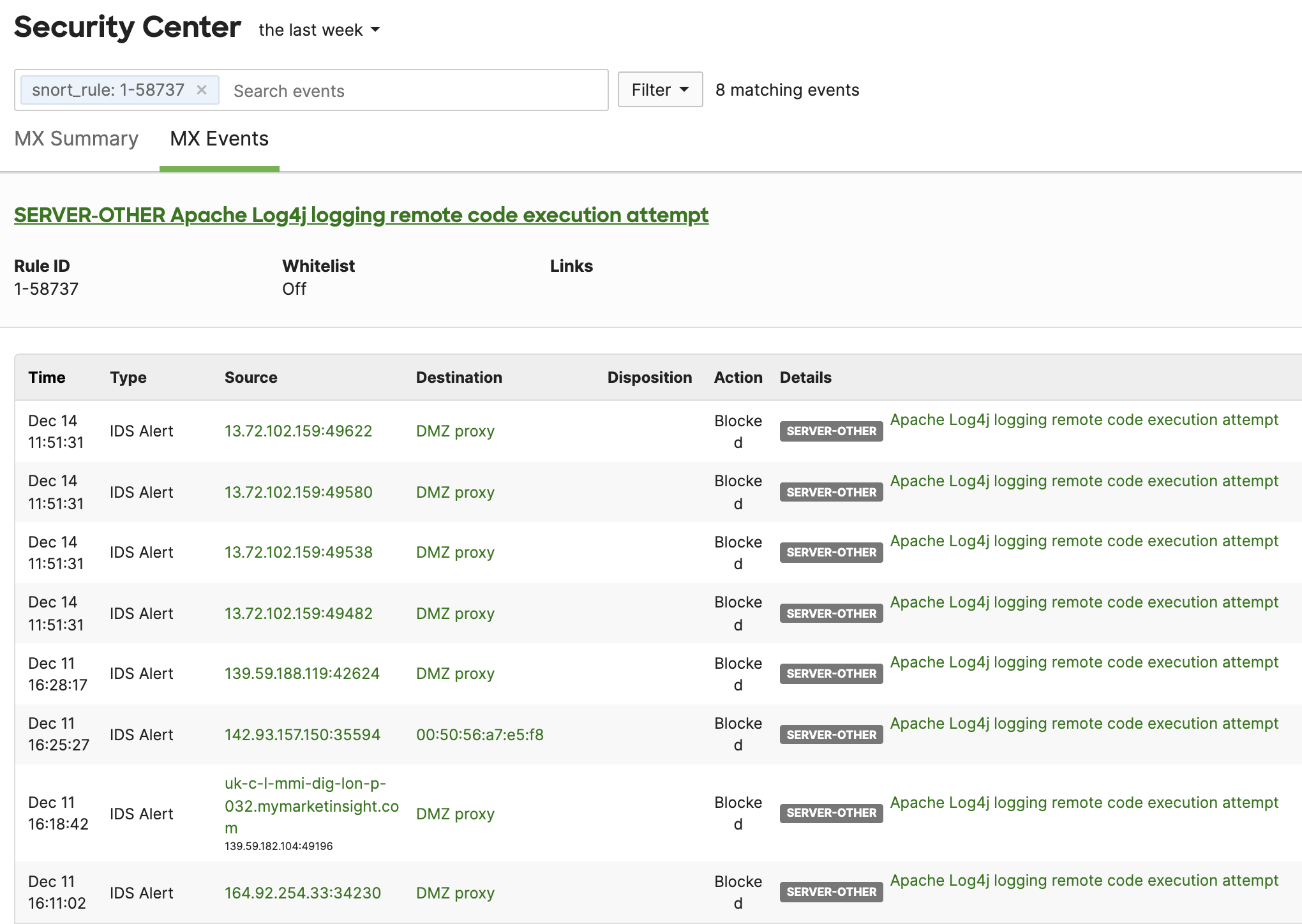
Task: Open the Filter dropdown
Action: pyautogui.click(x=659, y=89)
